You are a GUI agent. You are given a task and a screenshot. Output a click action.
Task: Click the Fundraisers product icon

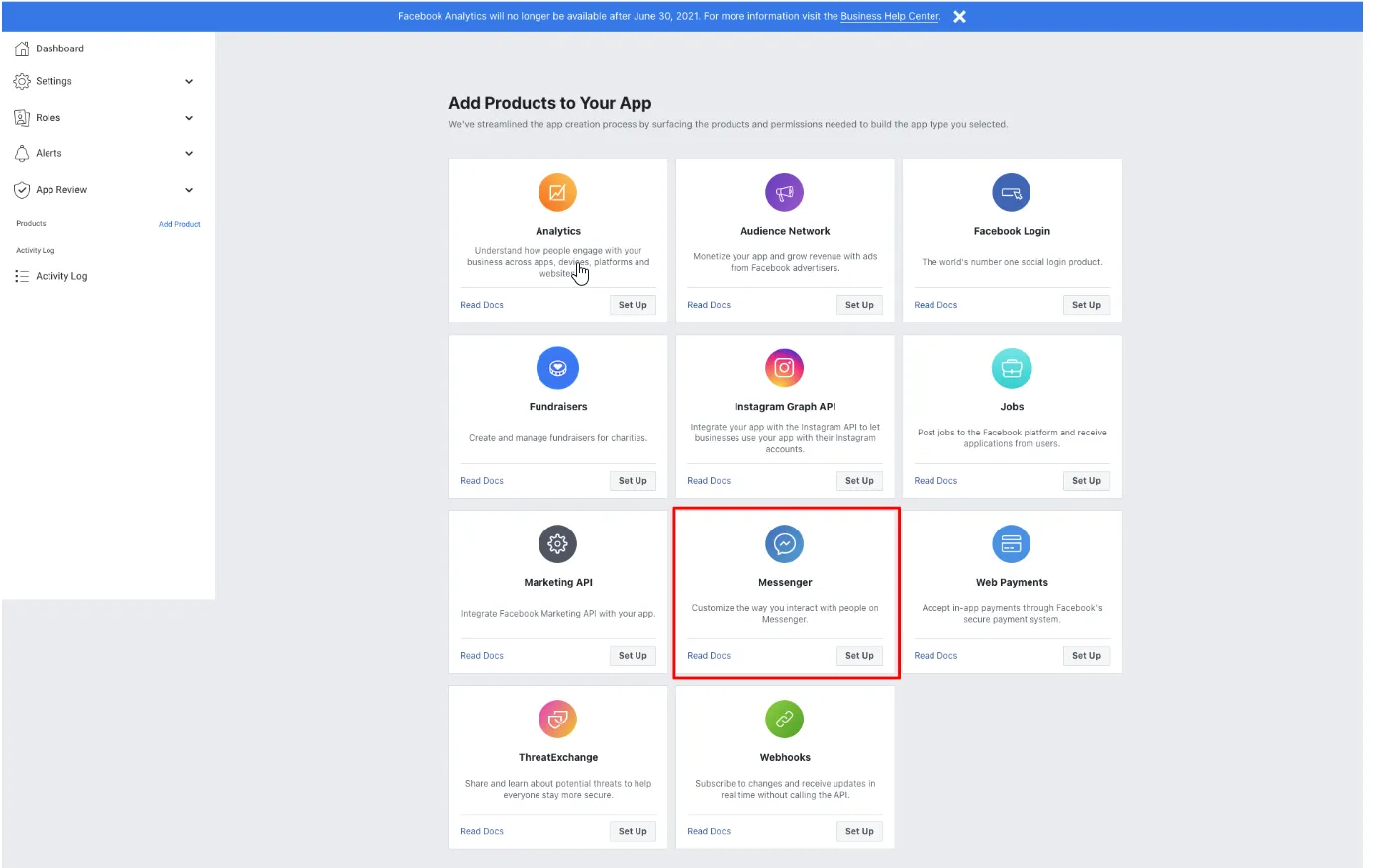(x=557, y=368)
